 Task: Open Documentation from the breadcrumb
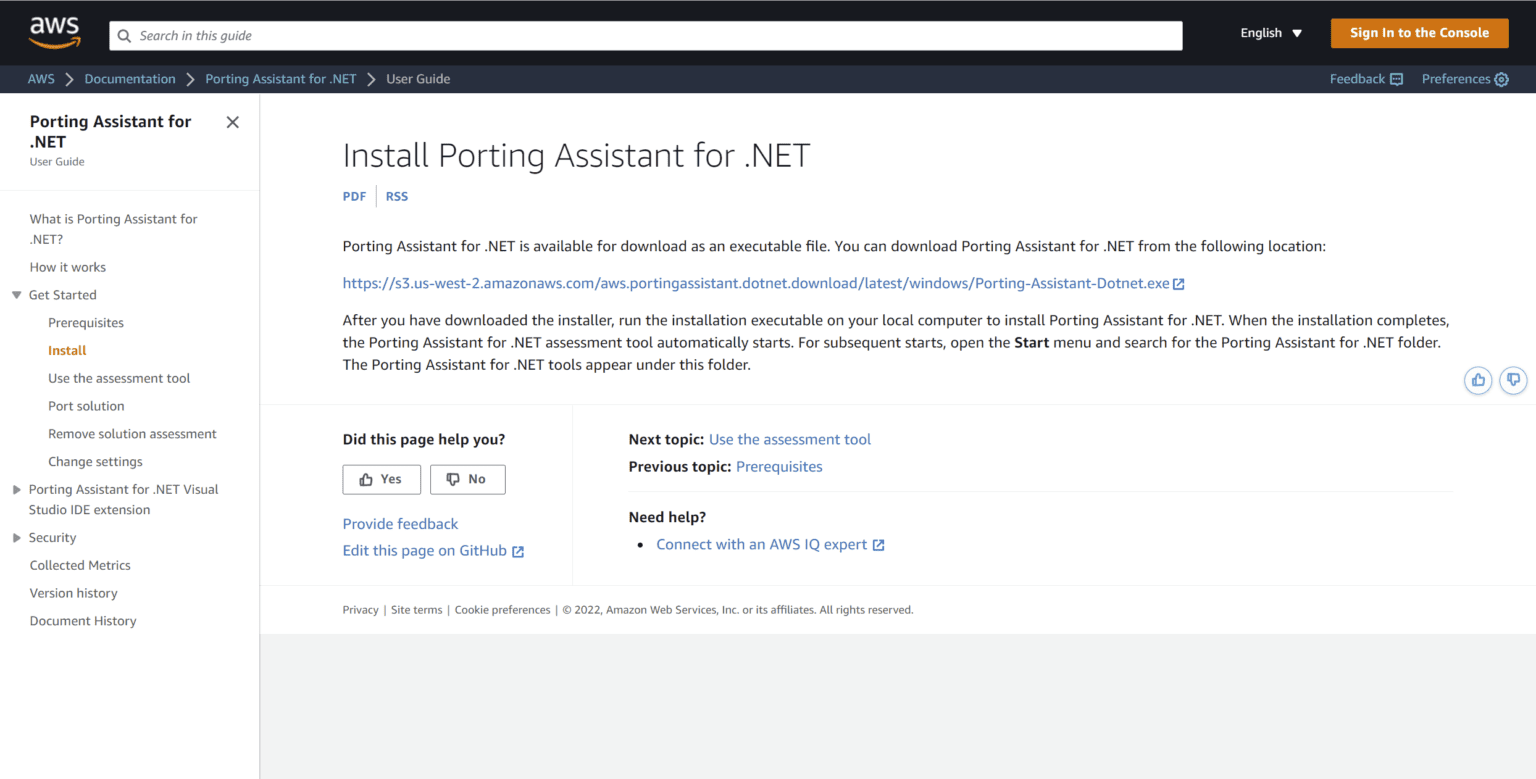(130, 78)
